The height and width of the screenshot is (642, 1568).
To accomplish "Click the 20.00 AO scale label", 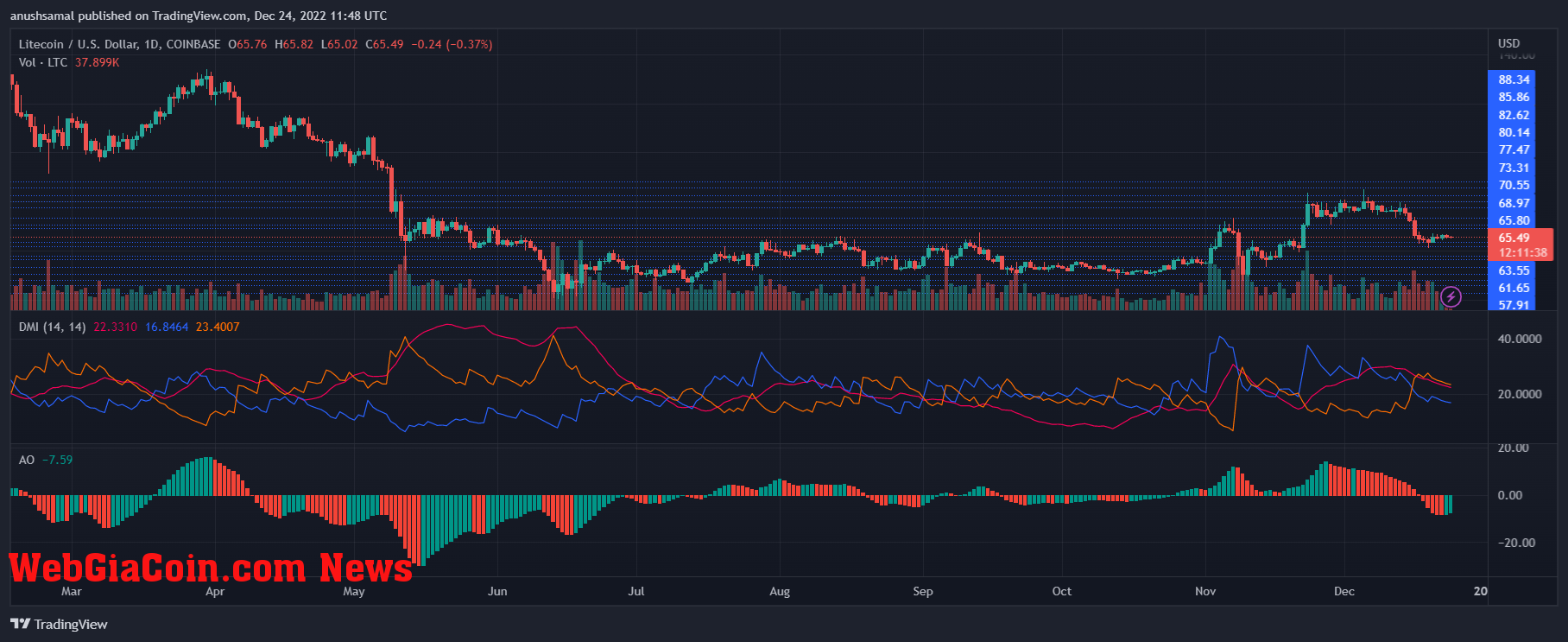I will coord(1513,448).
